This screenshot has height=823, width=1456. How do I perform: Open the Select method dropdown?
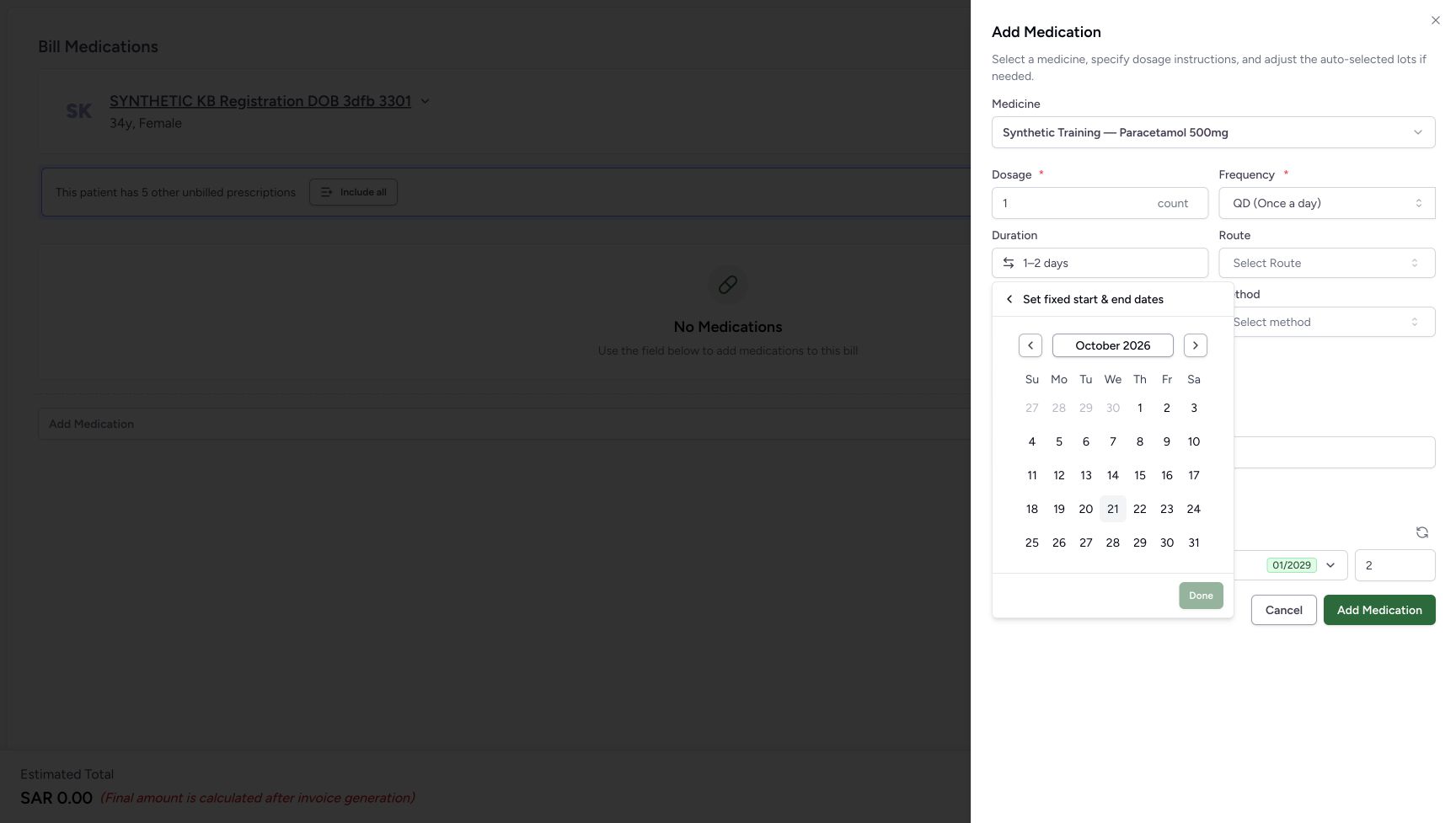point(1334,322)
